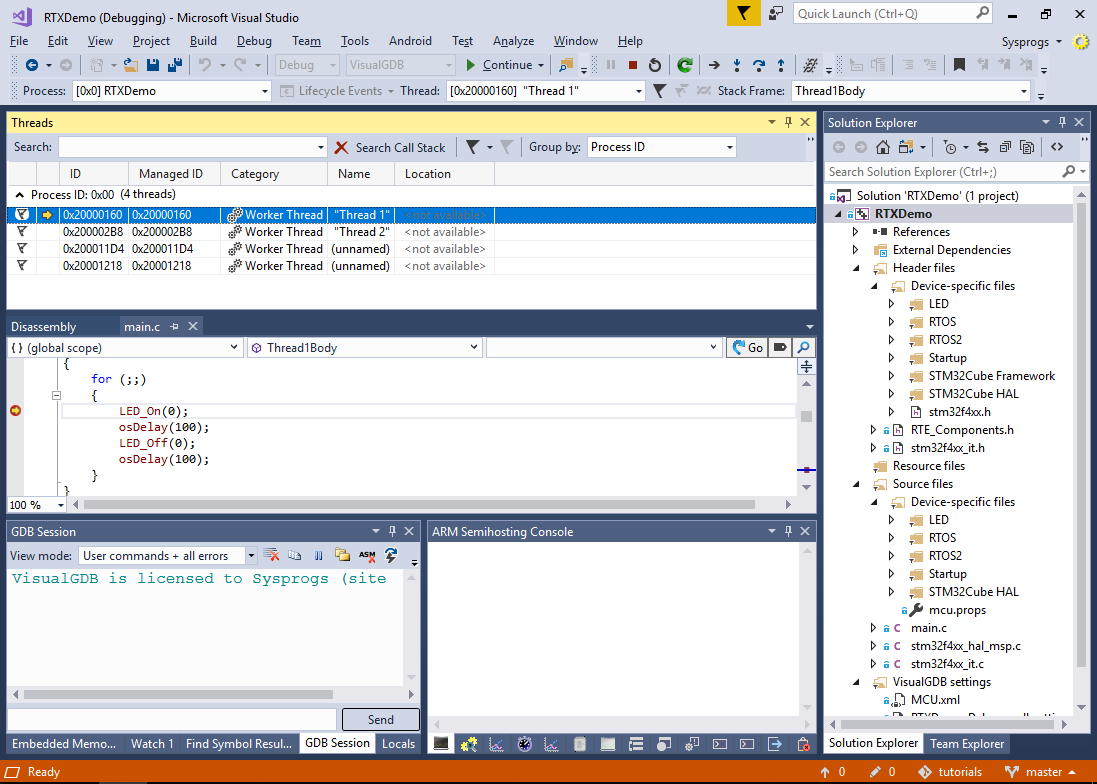Toggle the flag on thread 0x20000160
The width and height of the screenshot is (1097, 784).
pyautogui.click(x=22, y=215)
